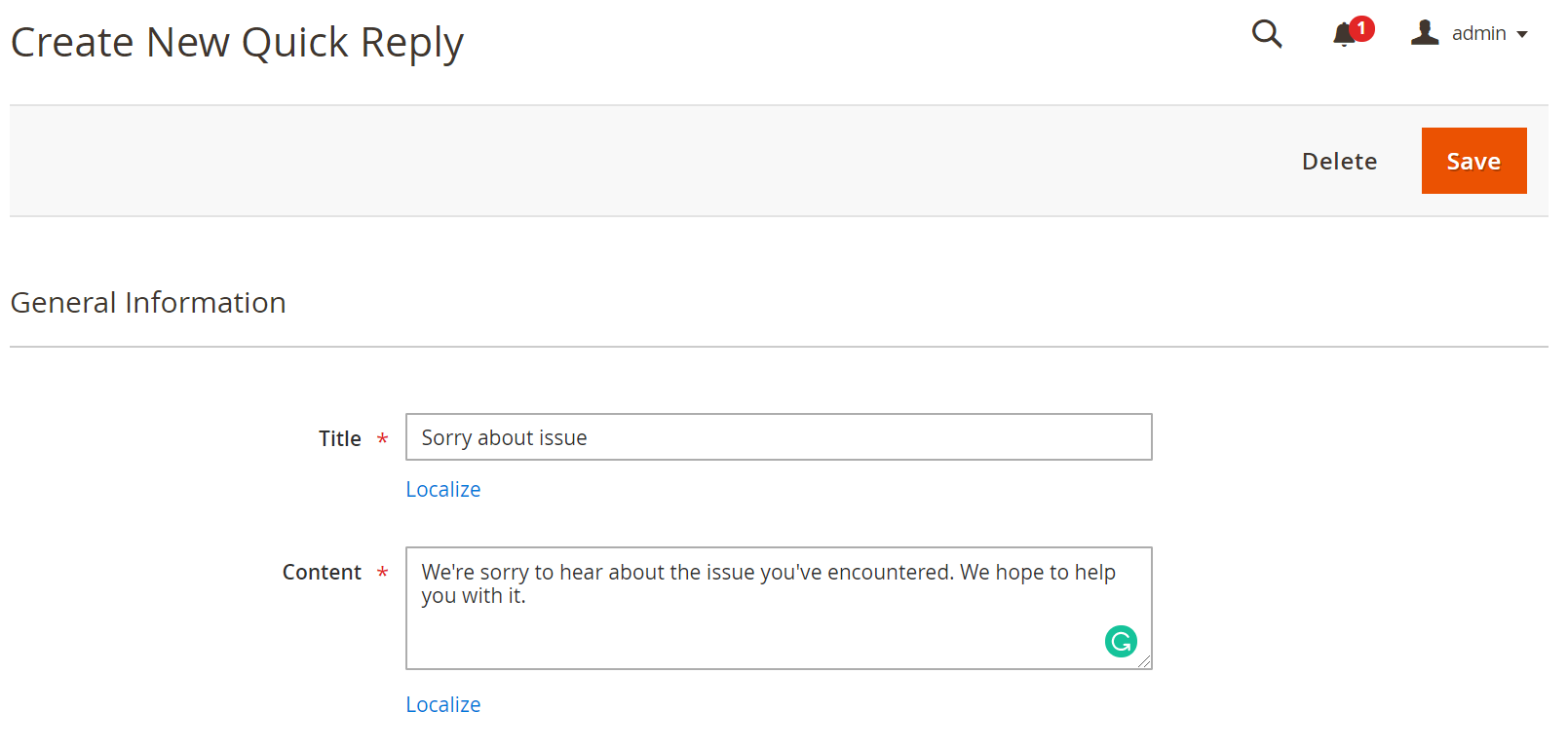Open notifications via the bell icon
Image resolution: width=1568 pixels, height=749 pixels.
point(1344,35)
